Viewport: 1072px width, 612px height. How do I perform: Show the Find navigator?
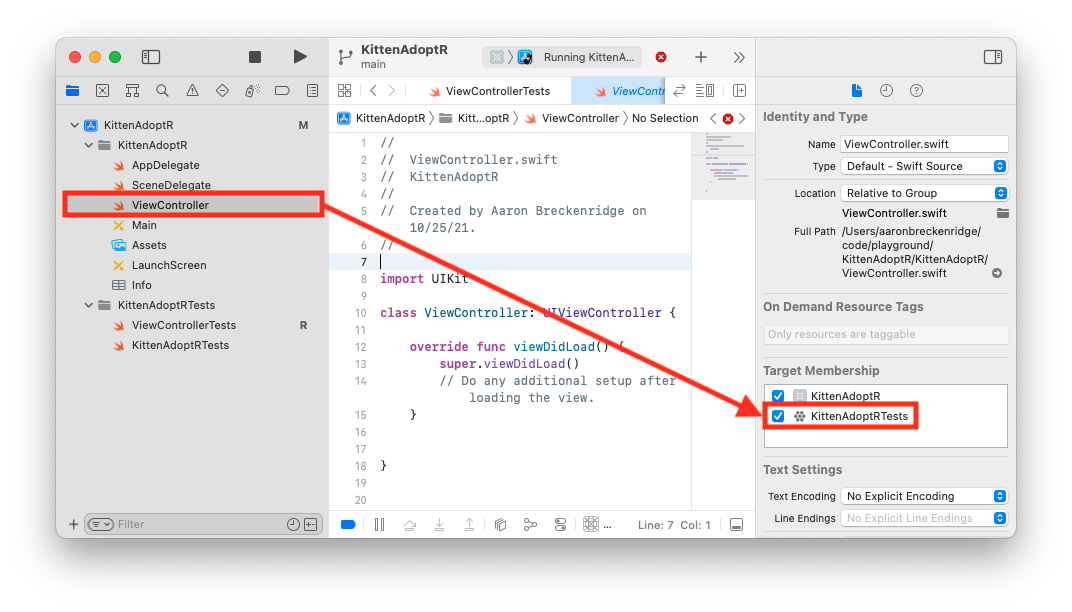click(162, 90)
